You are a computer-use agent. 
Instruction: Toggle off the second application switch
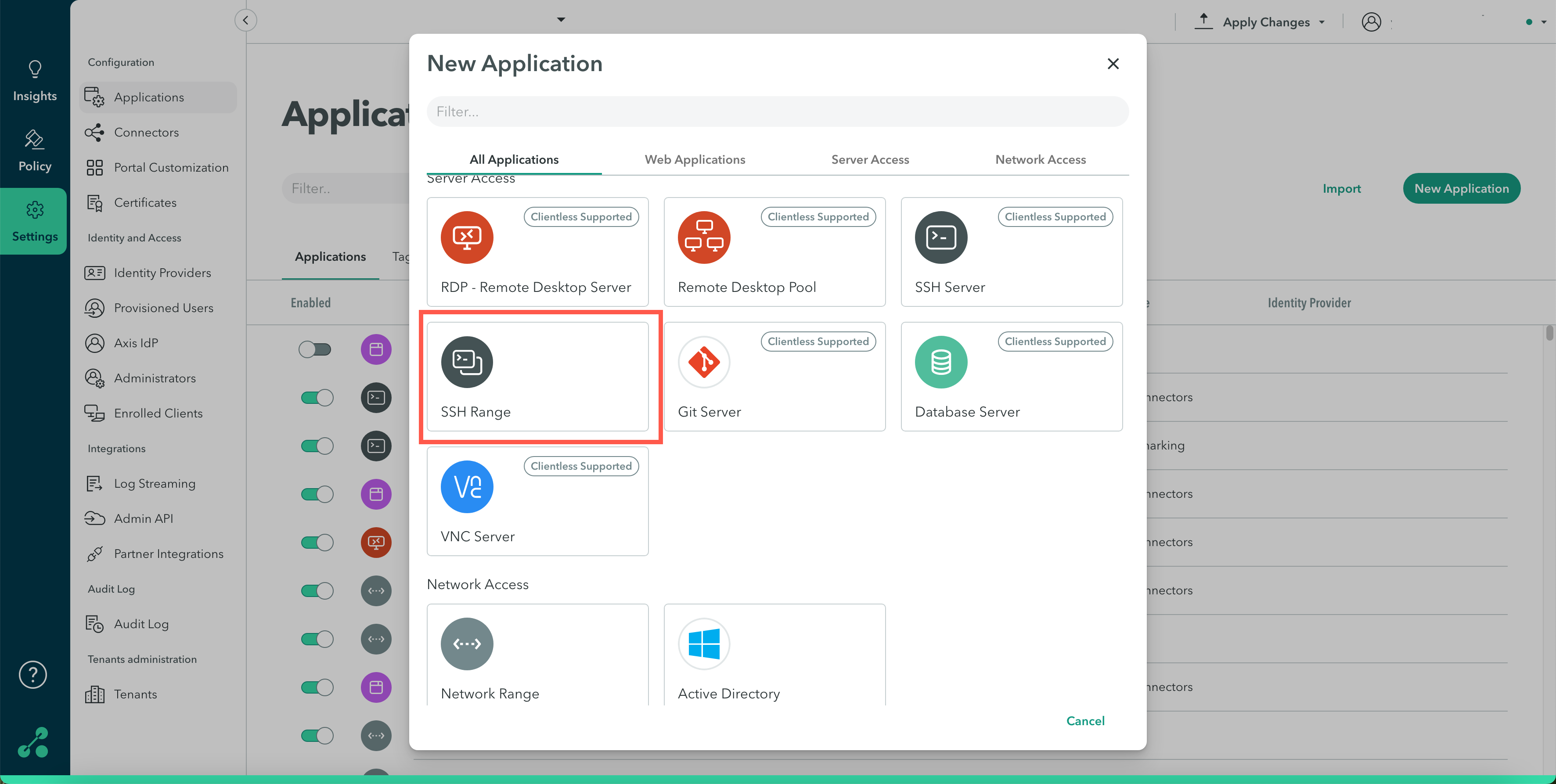pyautogui.click(x=317, y=397)
